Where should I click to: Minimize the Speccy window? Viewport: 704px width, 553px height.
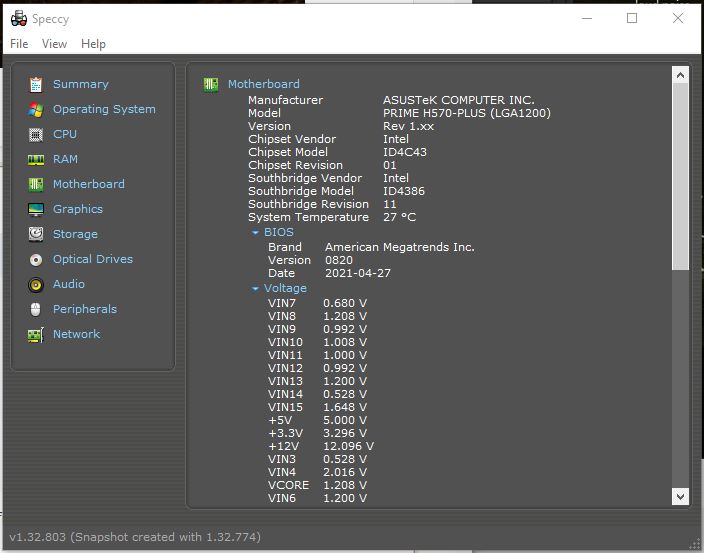click(x=587, y=18)
